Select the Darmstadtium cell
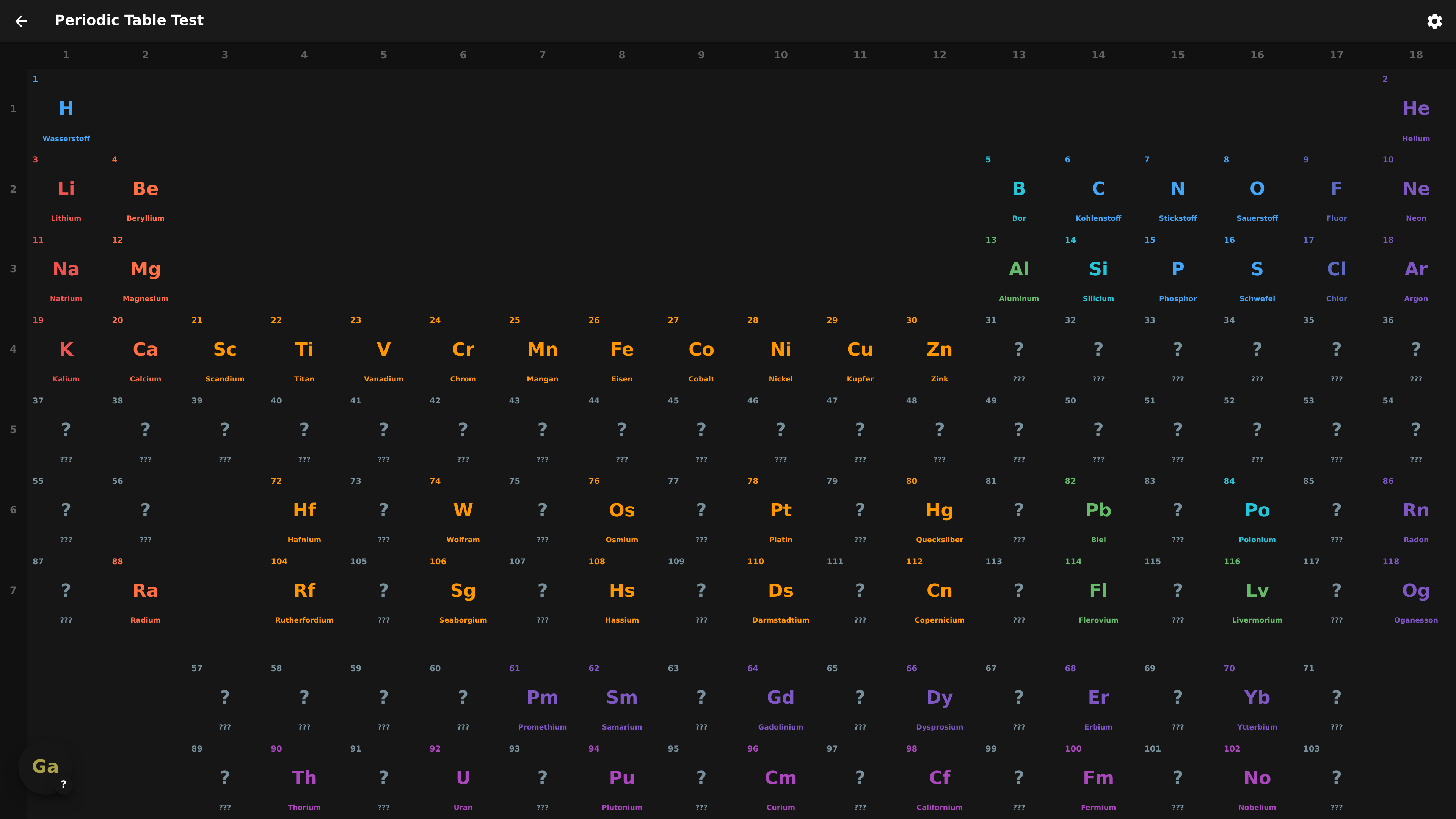The height and width of the screenshot is (819, 1456). click(x=781, y=591)
